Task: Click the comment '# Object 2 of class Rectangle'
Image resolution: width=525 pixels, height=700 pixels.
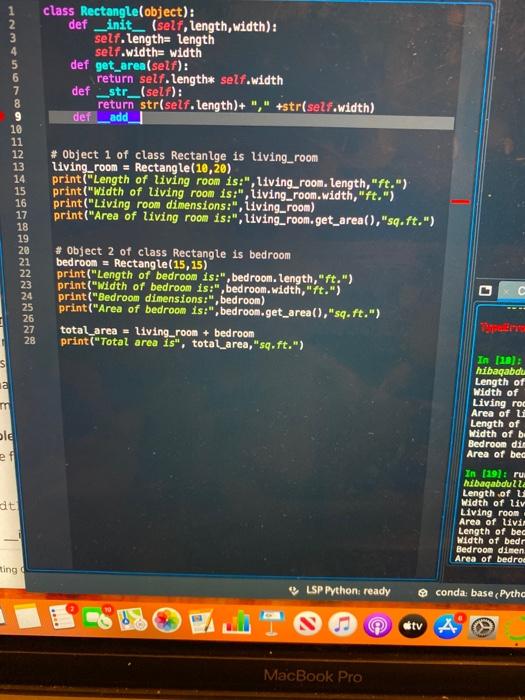Action: point(173,253)
